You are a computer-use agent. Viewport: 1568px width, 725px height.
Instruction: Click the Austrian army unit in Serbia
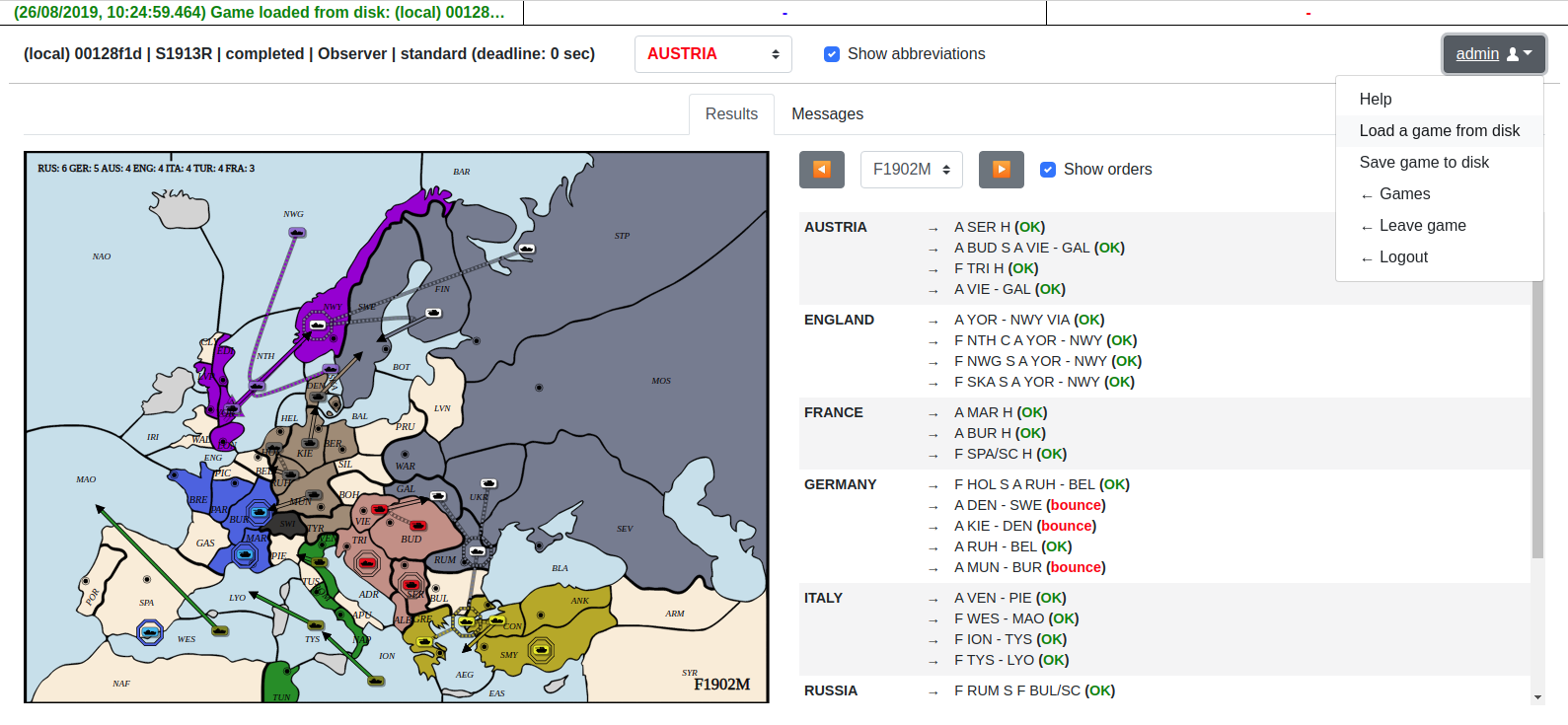click(411, 585)
